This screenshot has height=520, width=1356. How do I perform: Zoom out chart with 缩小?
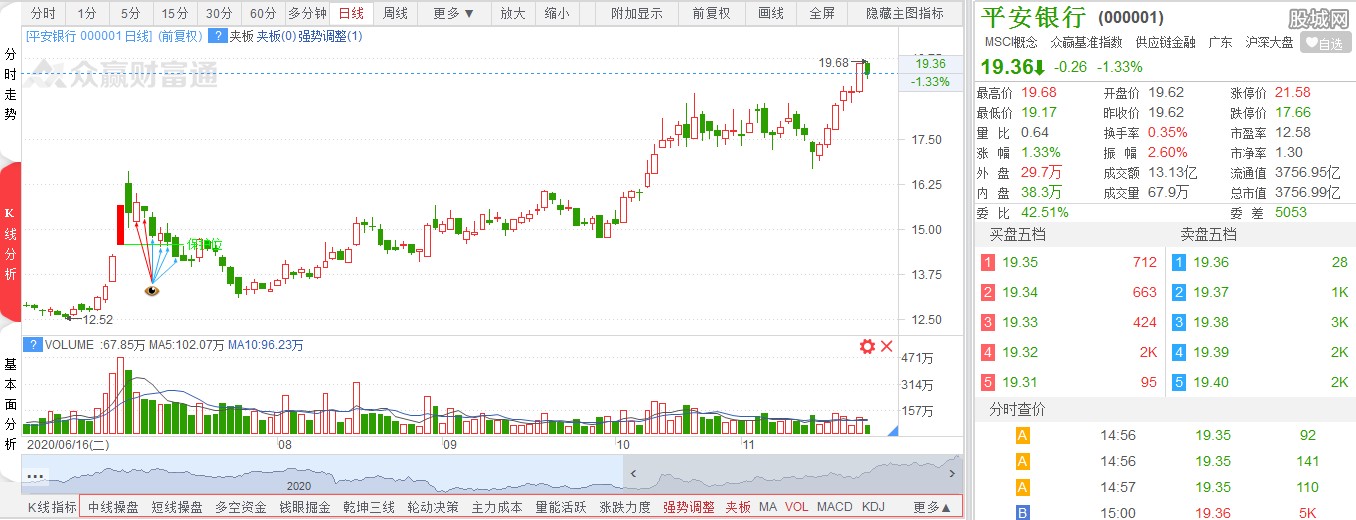557,13
